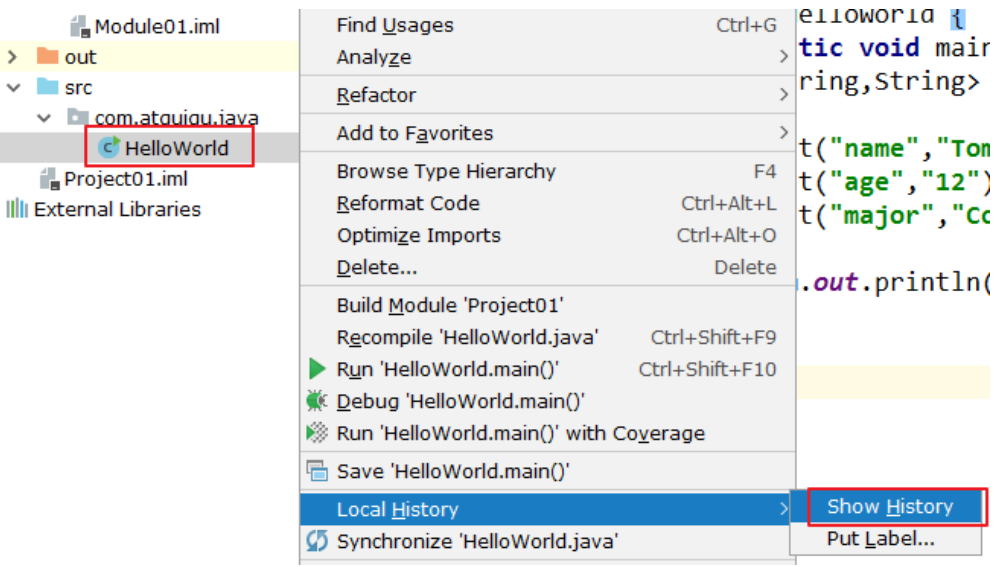
Task: Select Project01.iml in project tree
Action: (126, 179)
